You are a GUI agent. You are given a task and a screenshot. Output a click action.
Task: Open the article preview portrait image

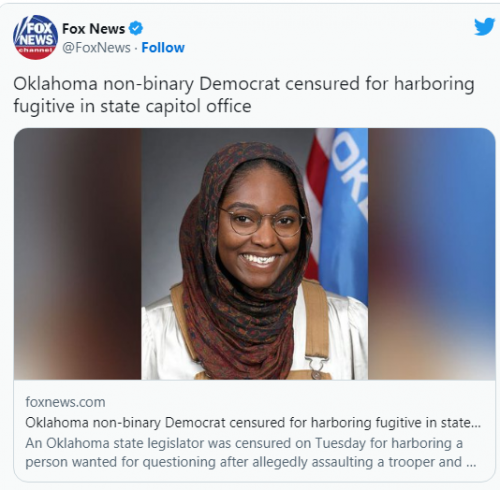coord(254,254)
